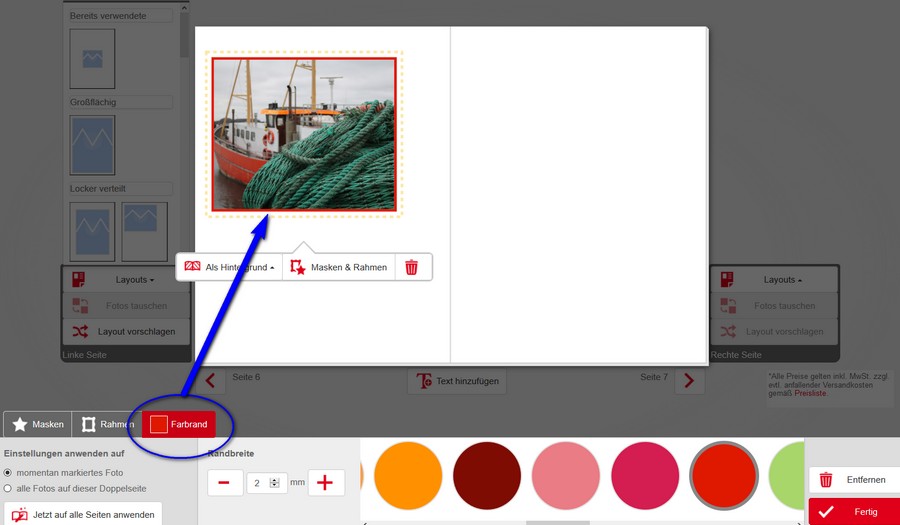Viewport: 900px width, 525px height.
Task: Delete photo with popup trash icon
Action: (412, 267)
